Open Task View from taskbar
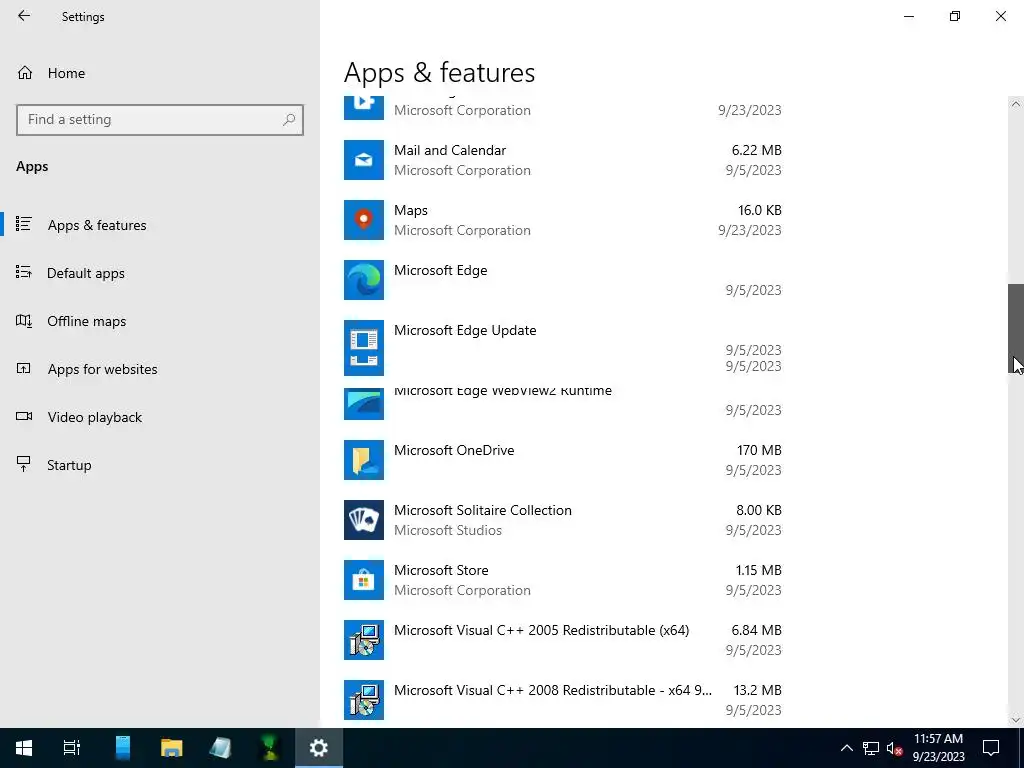 tap(71, 748)
